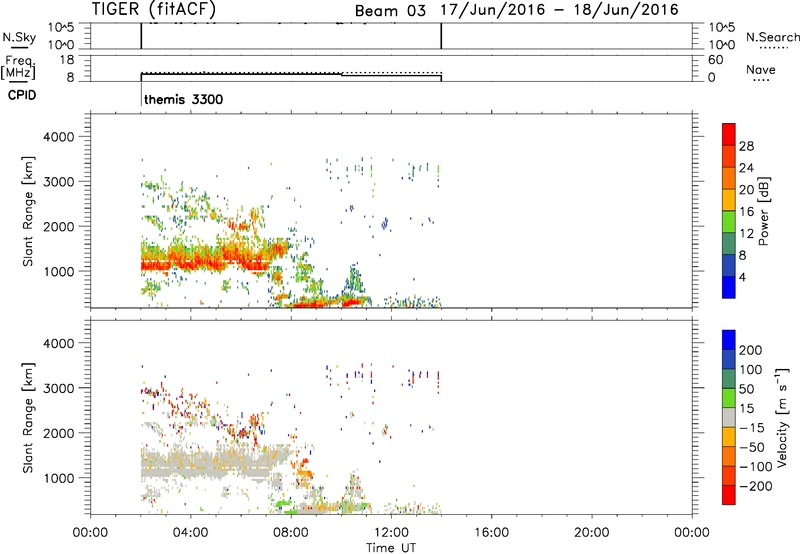The image size is (800, 554).
Task: Click the '28' Power colorbar tick label
Action: (746, 146)
